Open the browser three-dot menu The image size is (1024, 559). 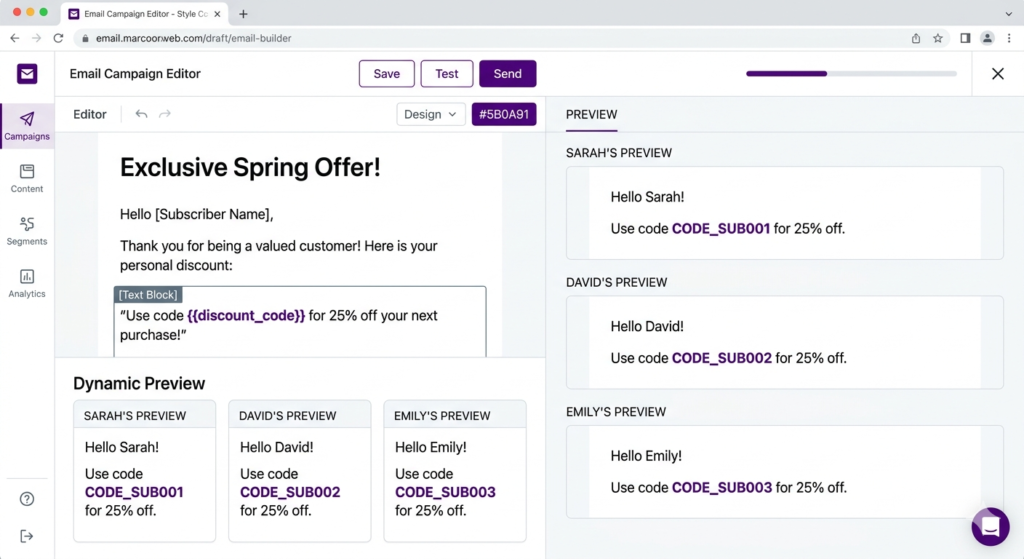pyautogui.click(x=1009, y=38)
